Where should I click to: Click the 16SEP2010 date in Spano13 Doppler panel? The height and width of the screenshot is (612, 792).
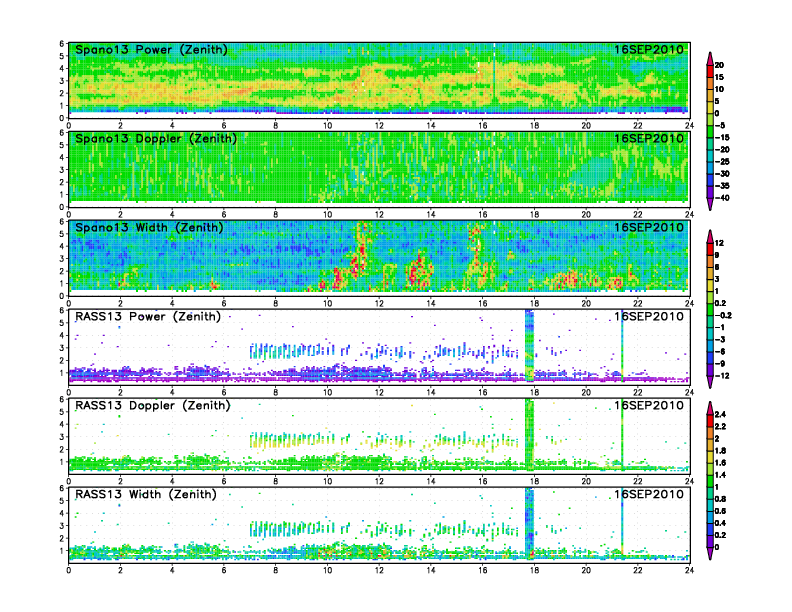click(649, 139)
